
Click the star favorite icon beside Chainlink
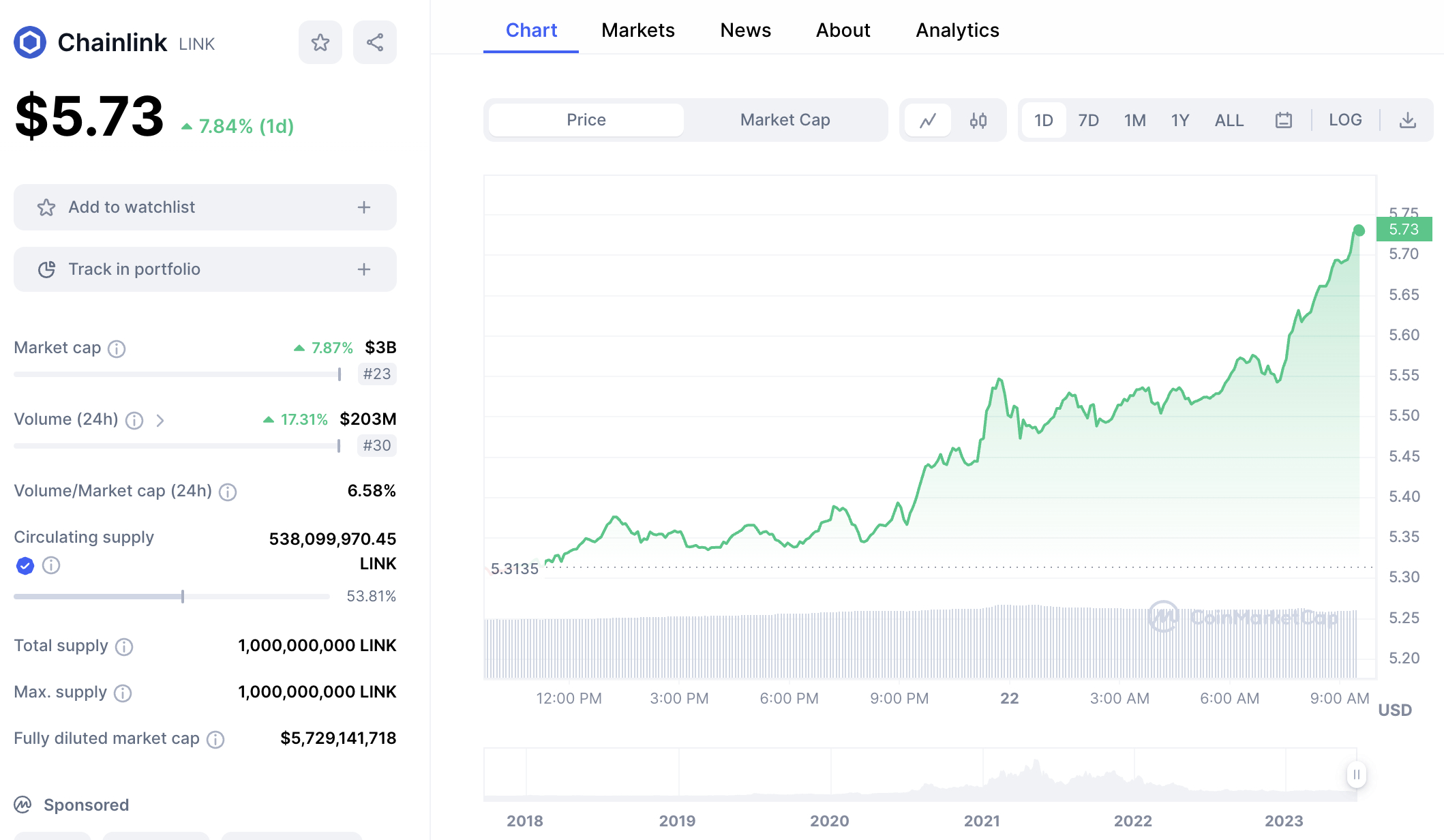pyautogui.click(x=320, y=42)
